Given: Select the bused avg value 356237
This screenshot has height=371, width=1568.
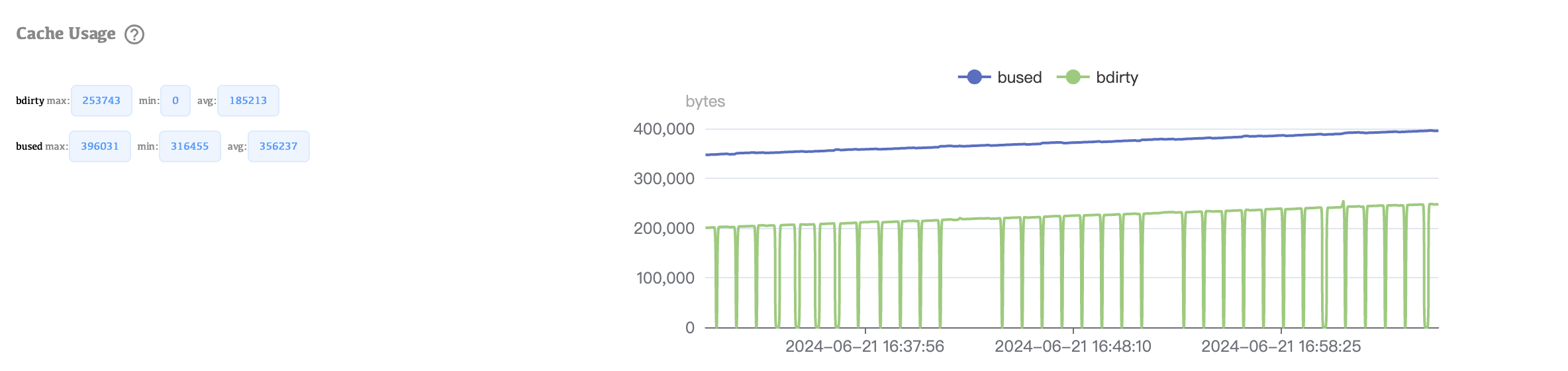Looking at the screenshot, I should [278, 146].
